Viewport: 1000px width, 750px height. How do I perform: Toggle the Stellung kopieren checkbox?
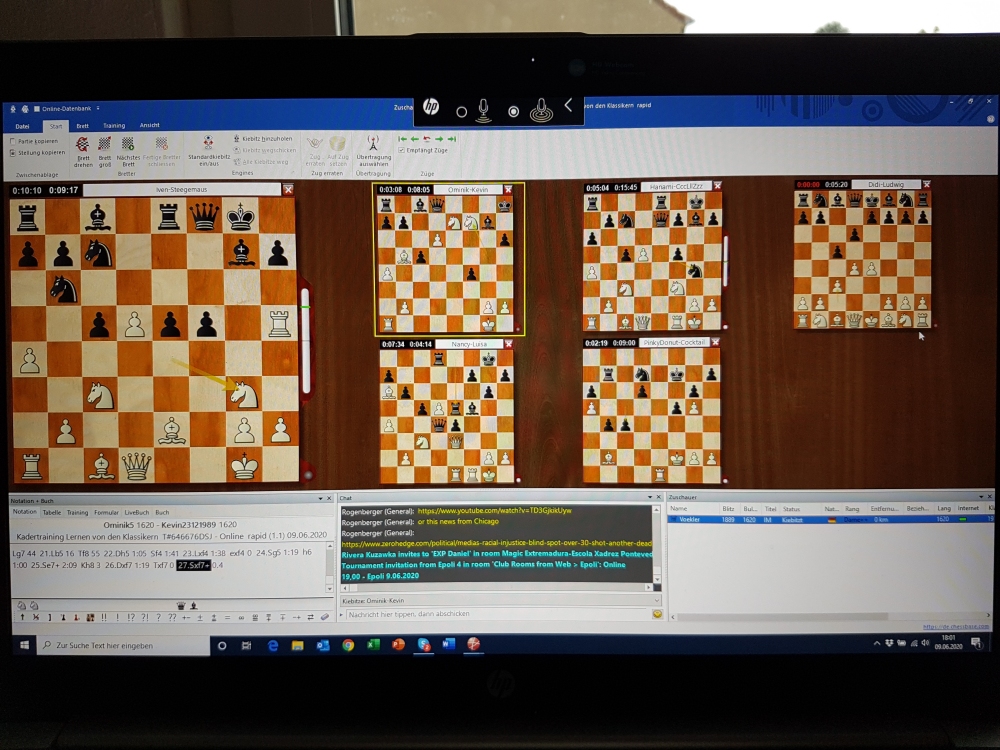click(x=13, y=152)
